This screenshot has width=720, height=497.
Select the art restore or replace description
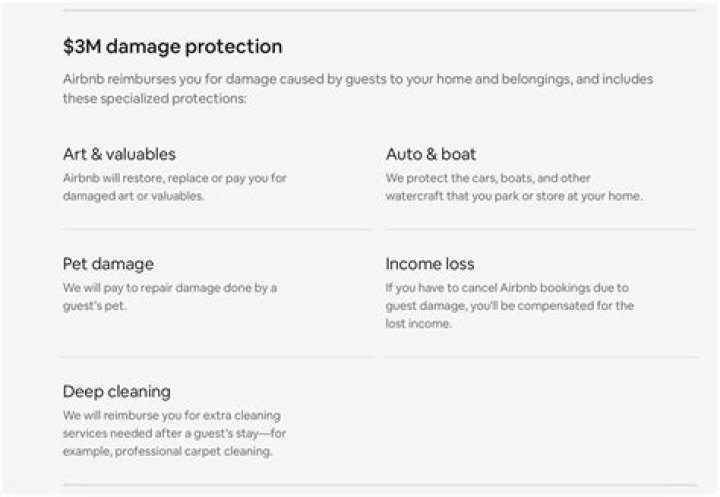coord(174,187)
